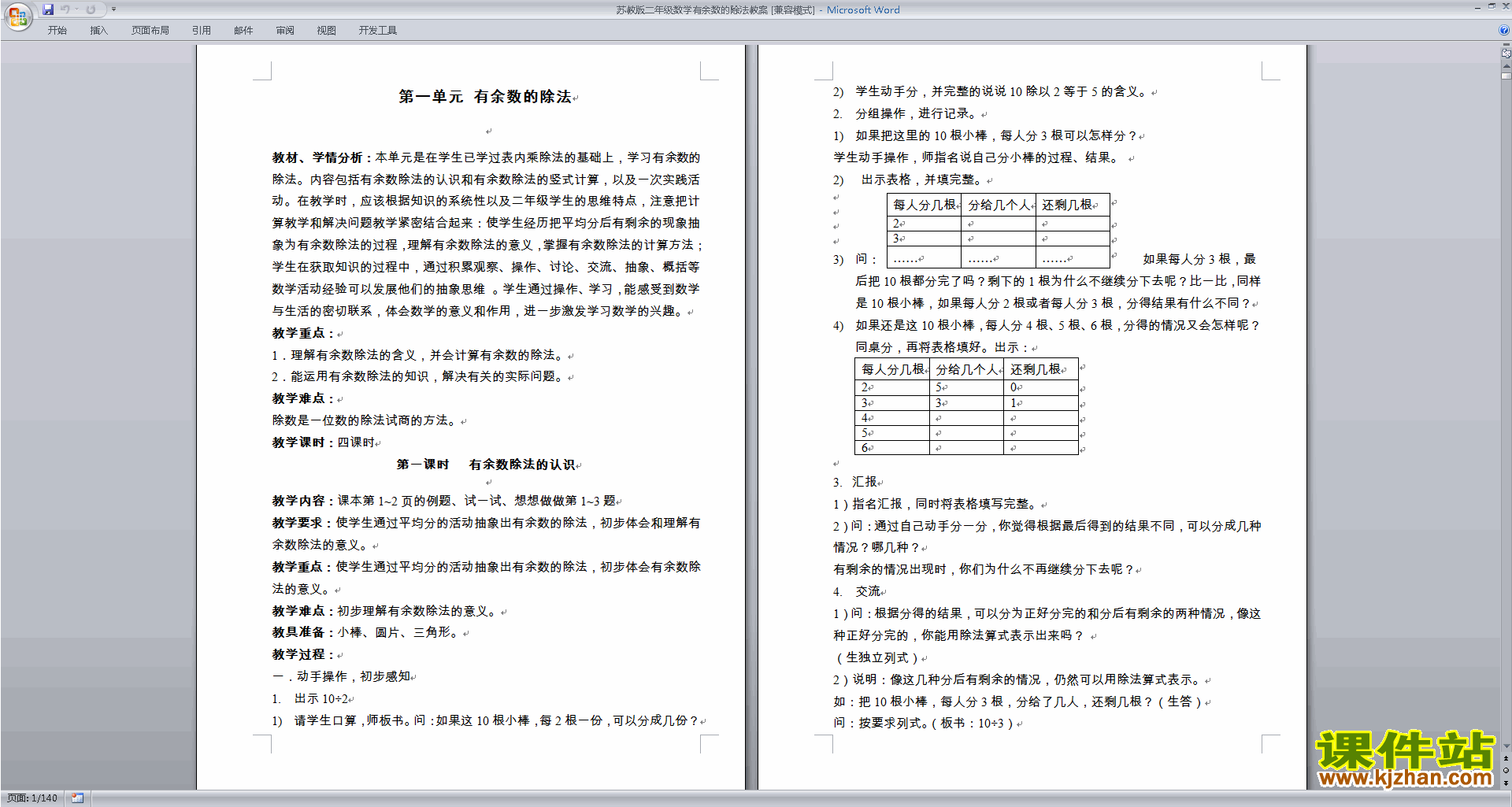Click the line 3. 汇报
This screenshot has width=1512, height=807.
(857, 482)
